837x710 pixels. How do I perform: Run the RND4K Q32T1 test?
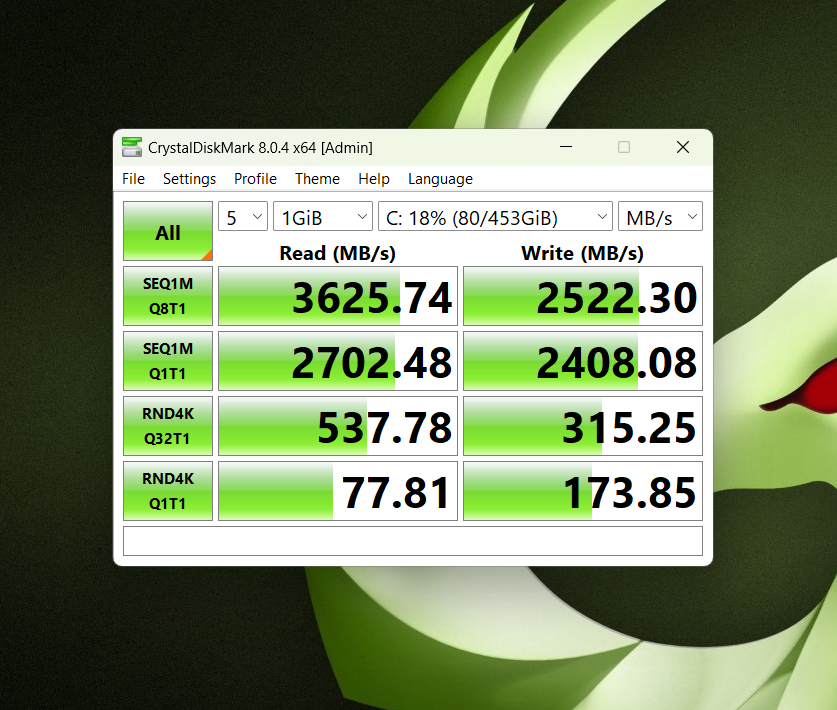click(x=168, y=426)
